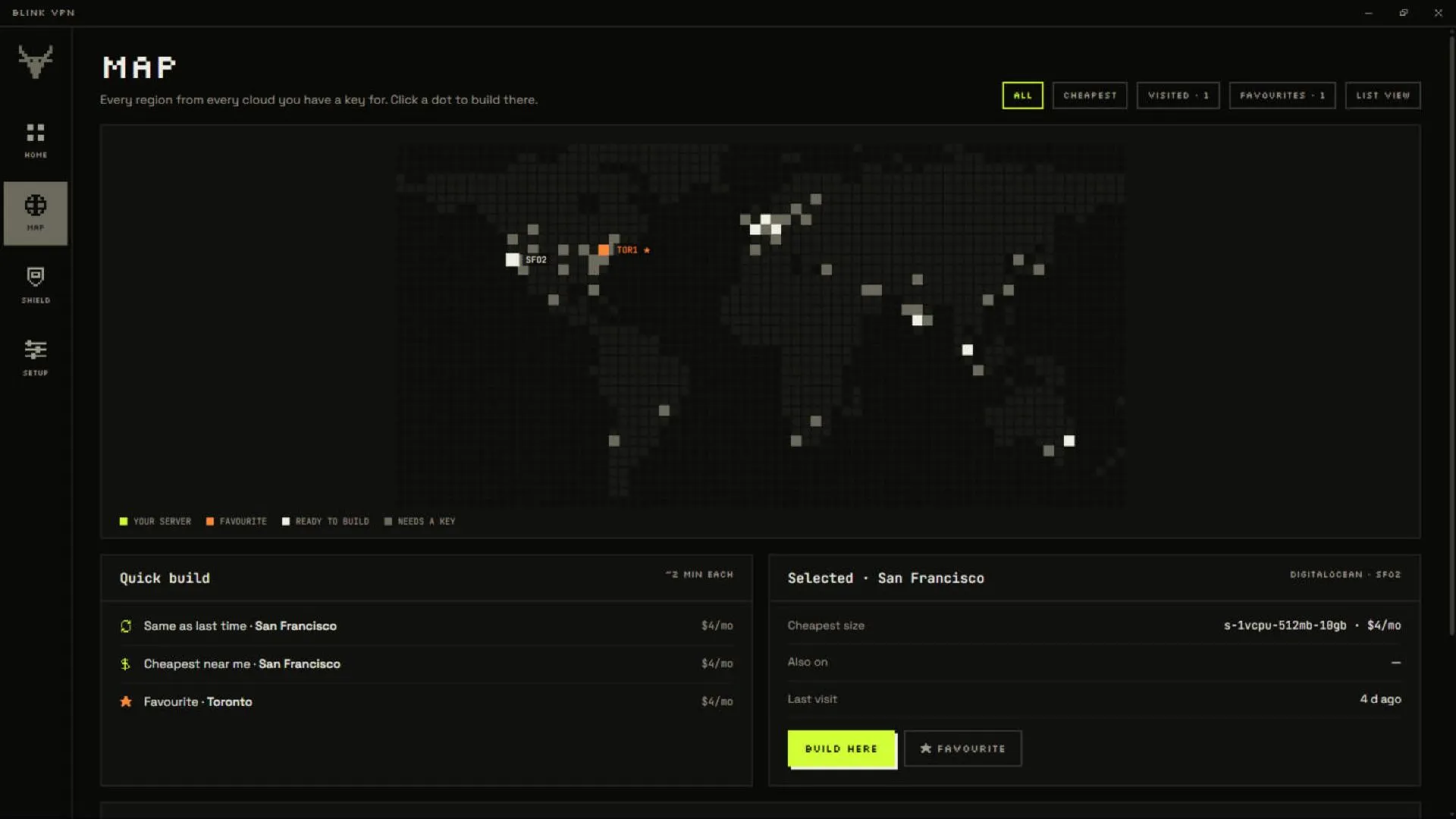The image size is (1456, 819).
Task: Click the orange star beside Favourite Toronto
Action: [x=126, y=701]
